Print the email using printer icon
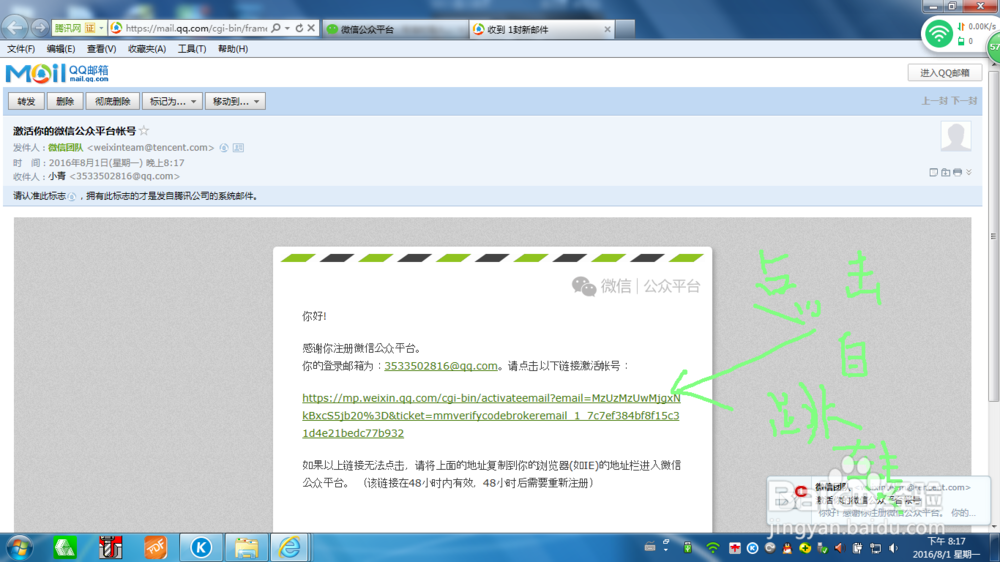The height and width of the screenshot is (562, 1000). 957,172
